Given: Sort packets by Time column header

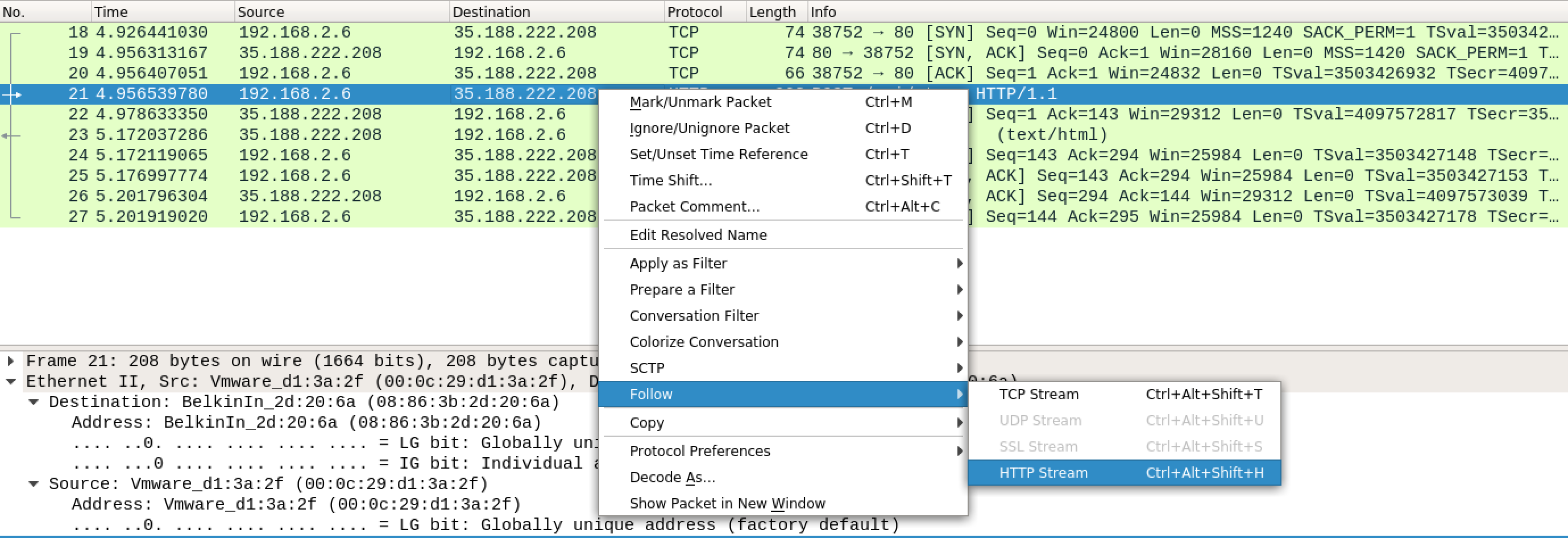Looking at the screenshot, I should click(x=111, y=11).
